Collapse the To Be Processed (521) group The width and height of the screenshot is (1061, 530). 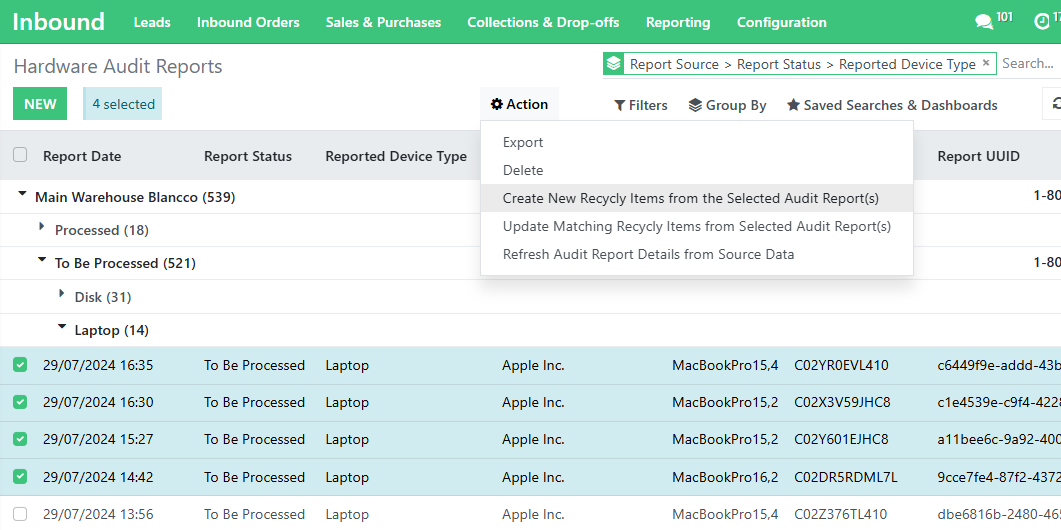click(42, 260)
